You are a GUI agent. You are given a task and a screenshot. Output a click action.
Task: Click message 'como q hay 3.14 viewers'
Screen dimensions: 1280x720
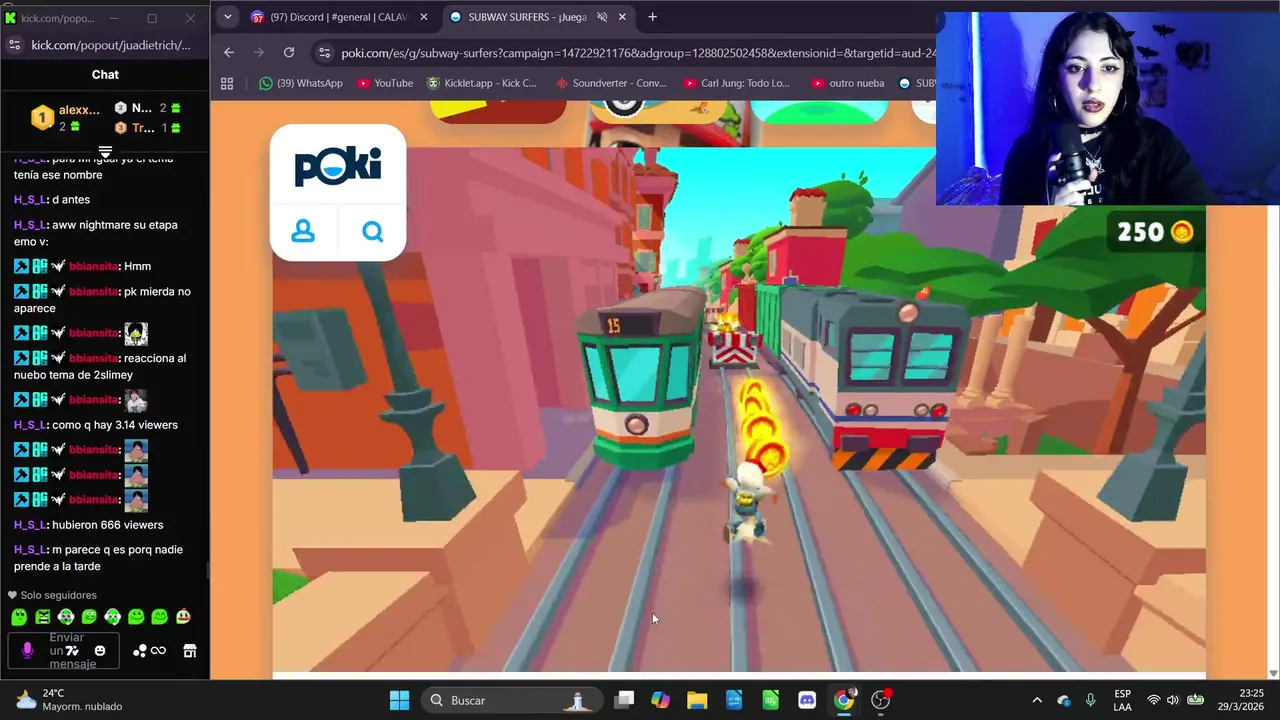[x=115, y=425]
